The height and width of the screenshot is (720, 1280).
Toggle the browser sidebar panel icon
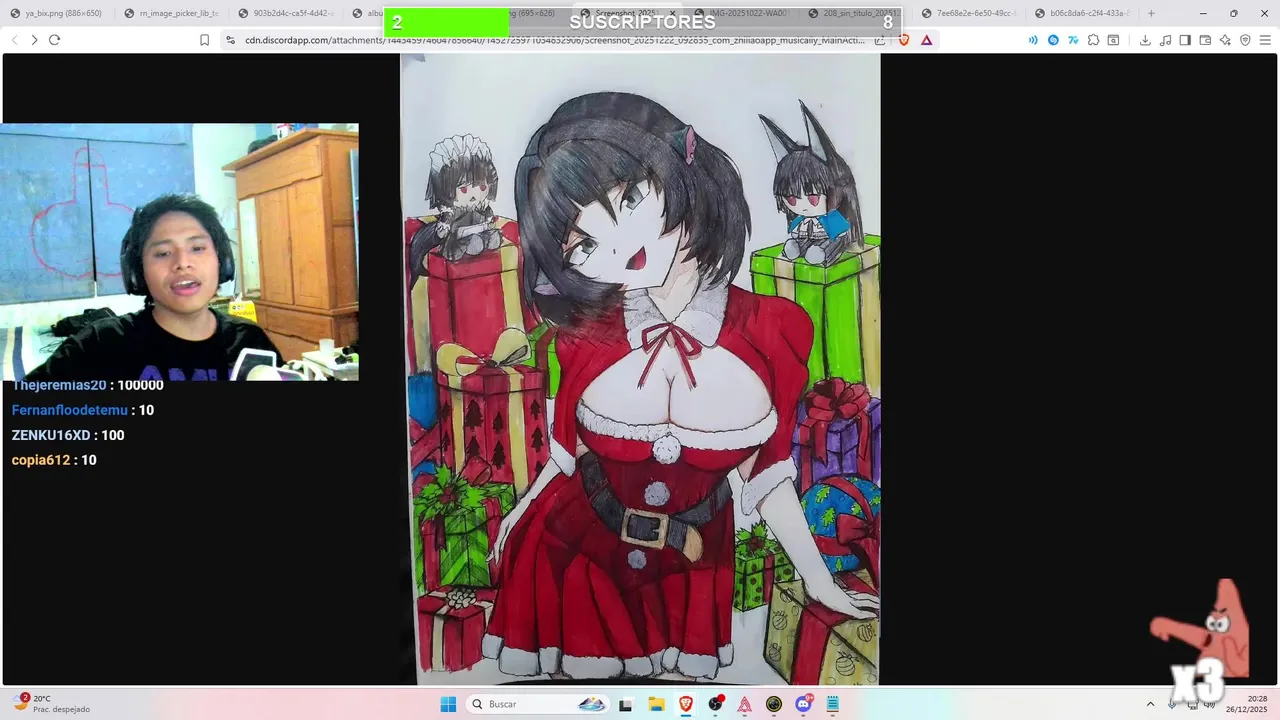pos(1185,40)
